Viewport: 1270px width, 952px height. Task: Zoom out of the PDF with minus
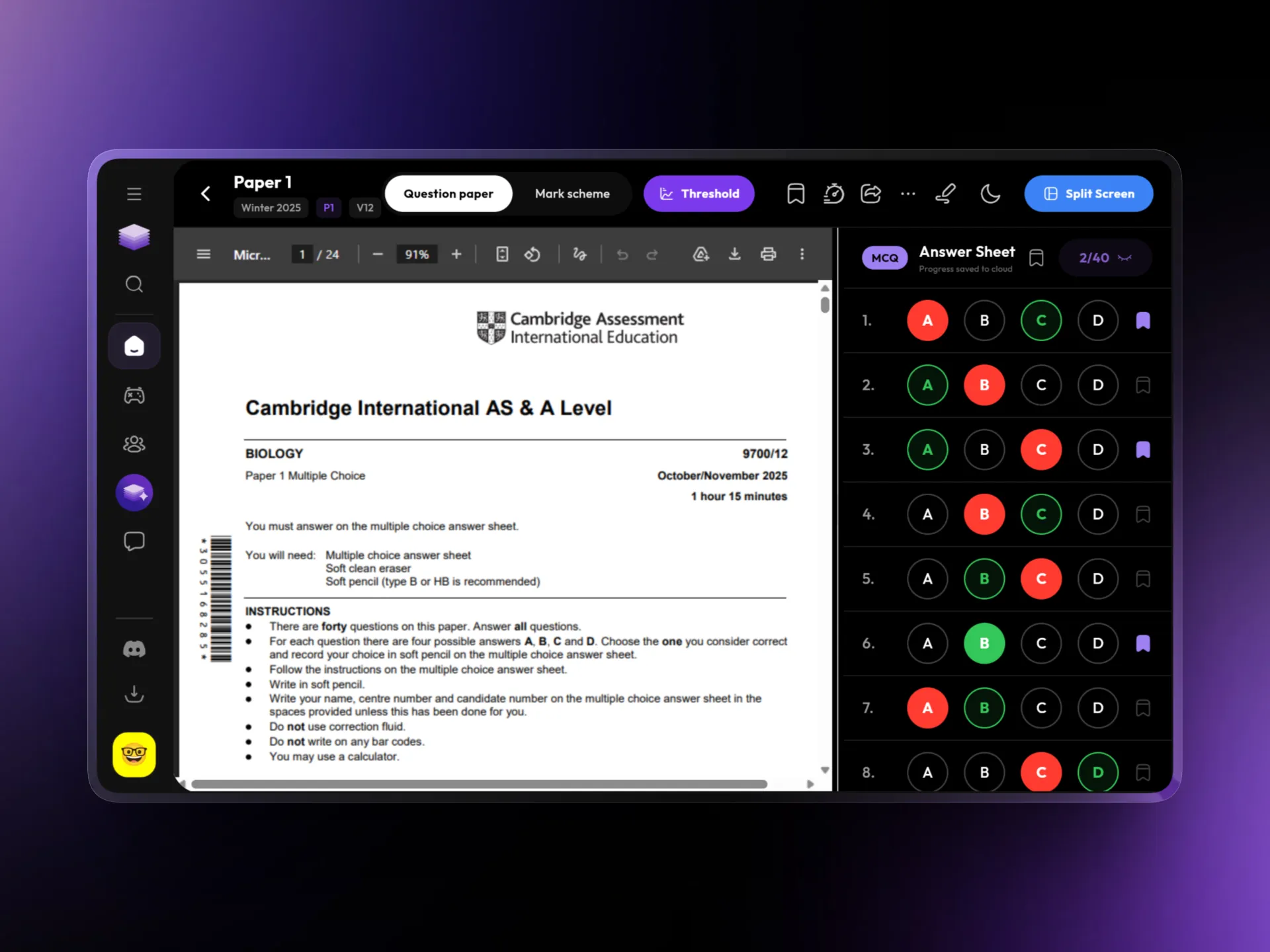pos(378,255)
